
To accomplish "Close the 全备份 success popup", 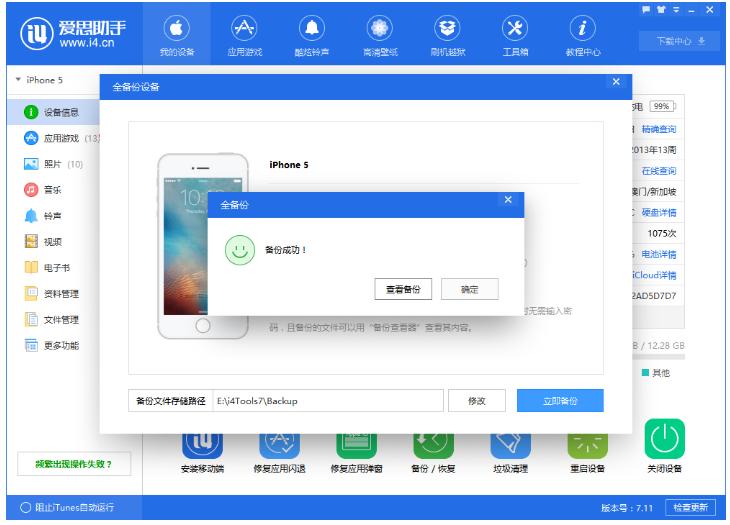I will pyautogui.click(x=508, y=200).
